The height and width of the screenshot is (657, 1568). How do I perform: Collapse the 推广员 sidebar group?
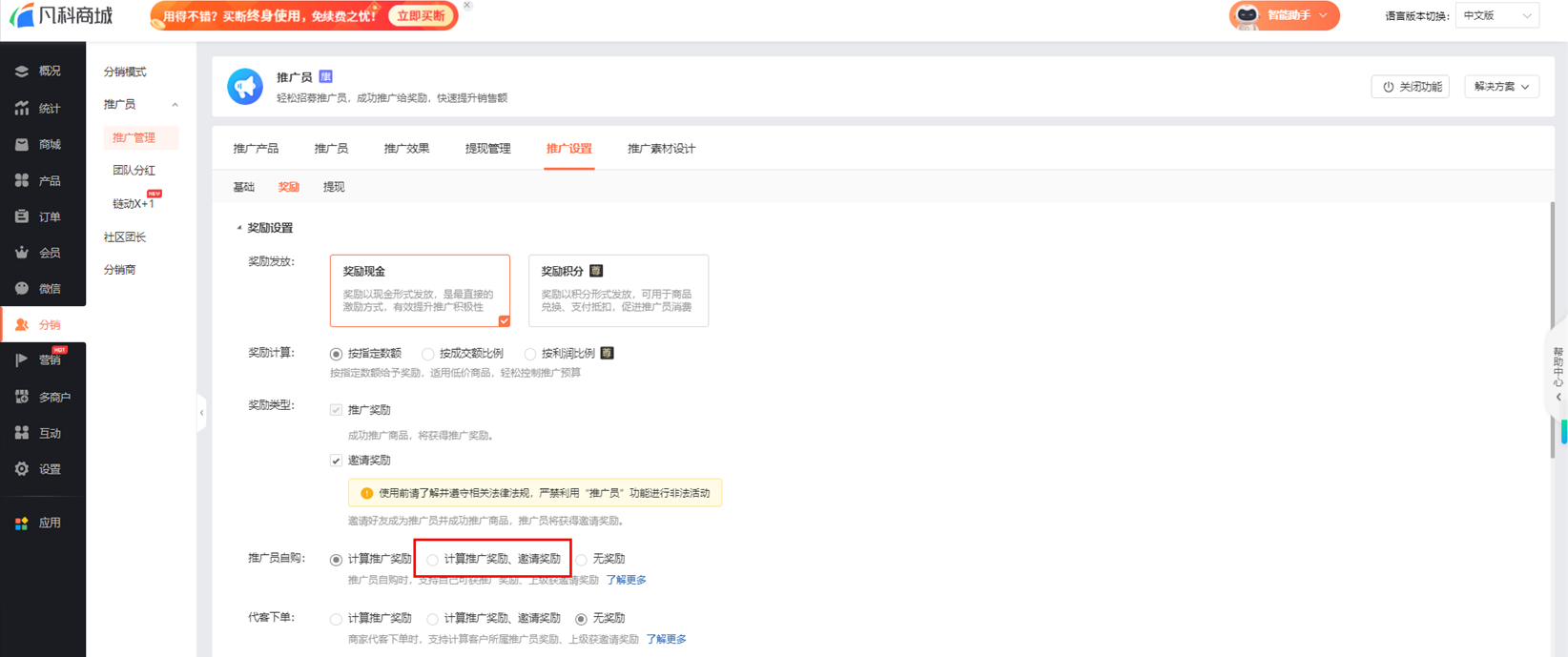pos(175,105)
